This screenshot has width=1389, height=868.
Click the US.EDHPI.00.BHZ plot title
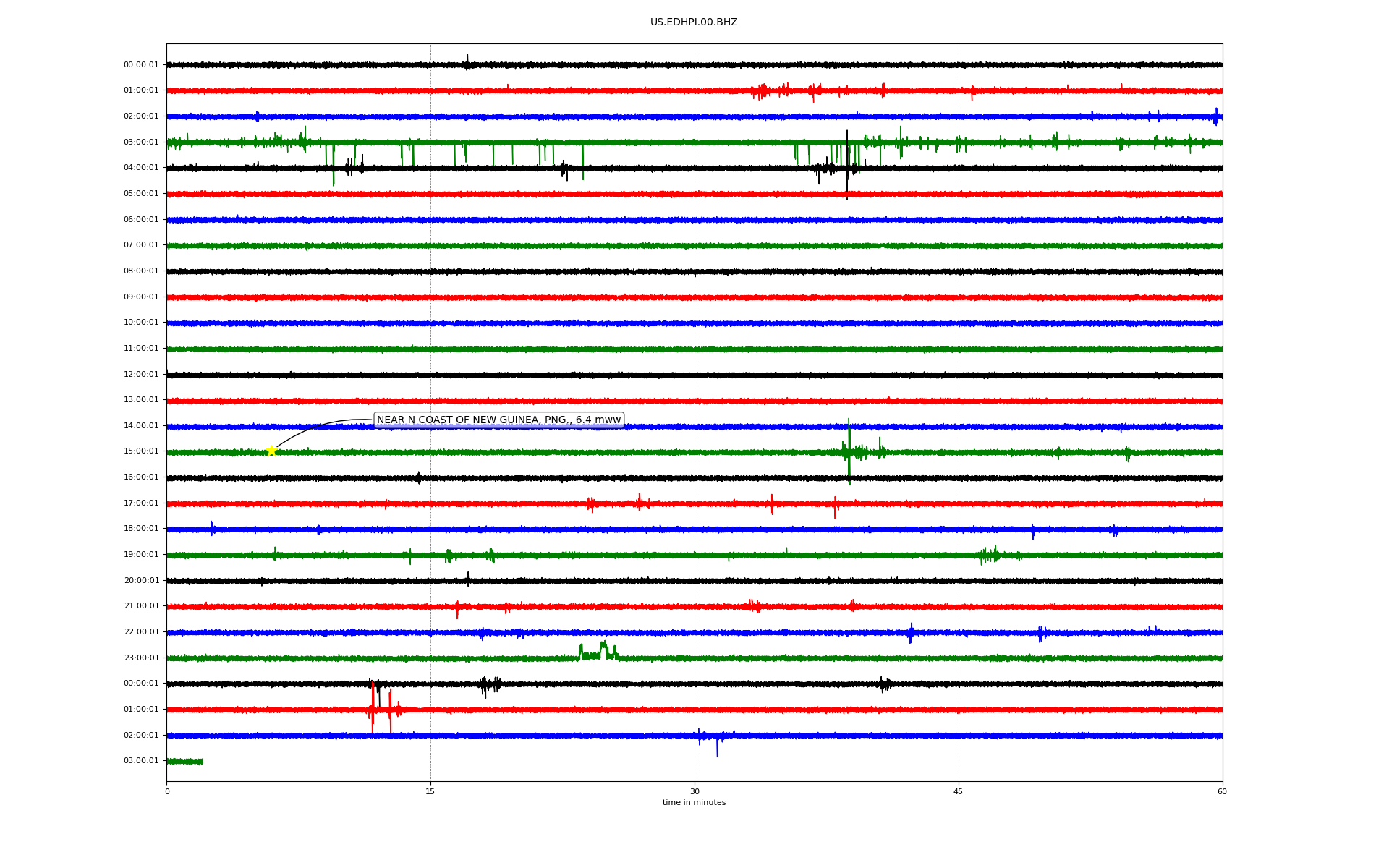pyautogui.click(x=693, y=22)
